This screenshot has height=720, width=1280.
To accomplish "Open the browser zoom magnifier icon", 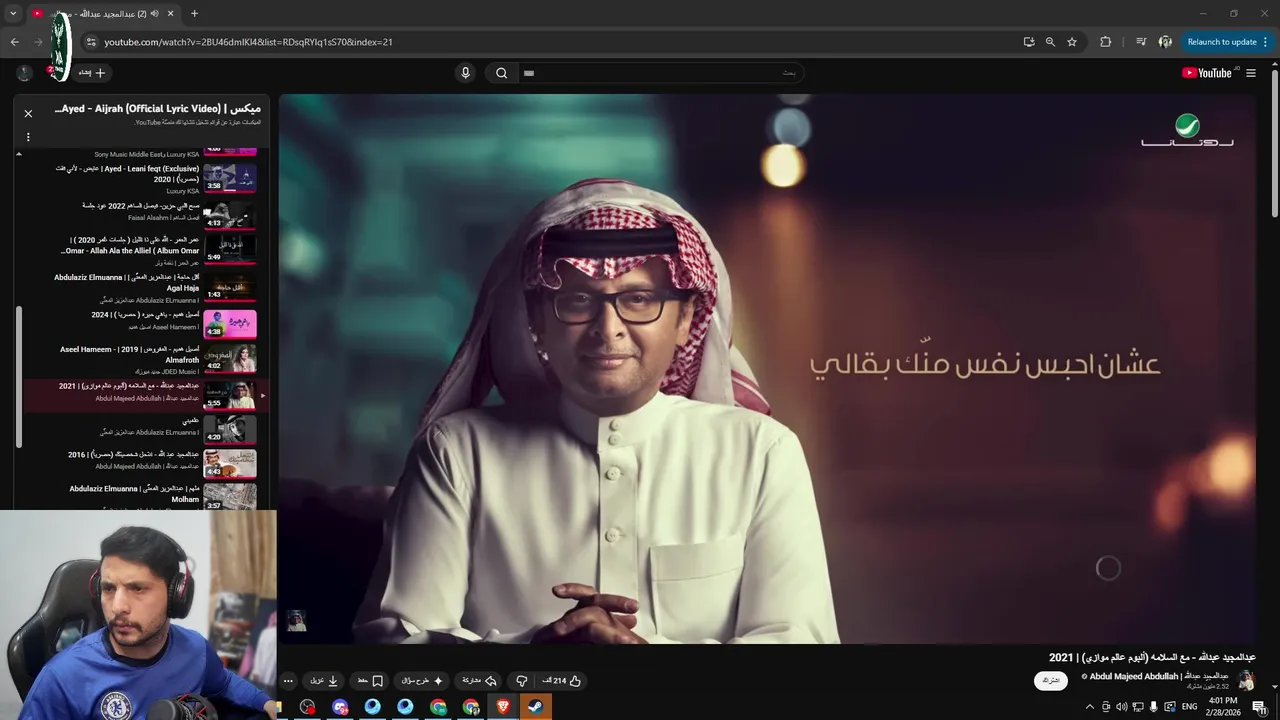I will tap(1050, 42).
